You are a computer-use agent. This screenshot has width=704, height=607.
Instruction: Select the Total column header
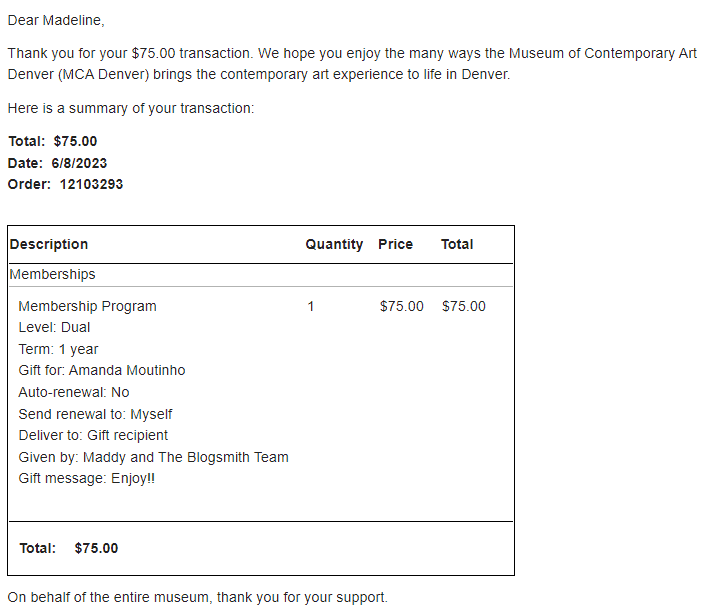tap(457, 244)
